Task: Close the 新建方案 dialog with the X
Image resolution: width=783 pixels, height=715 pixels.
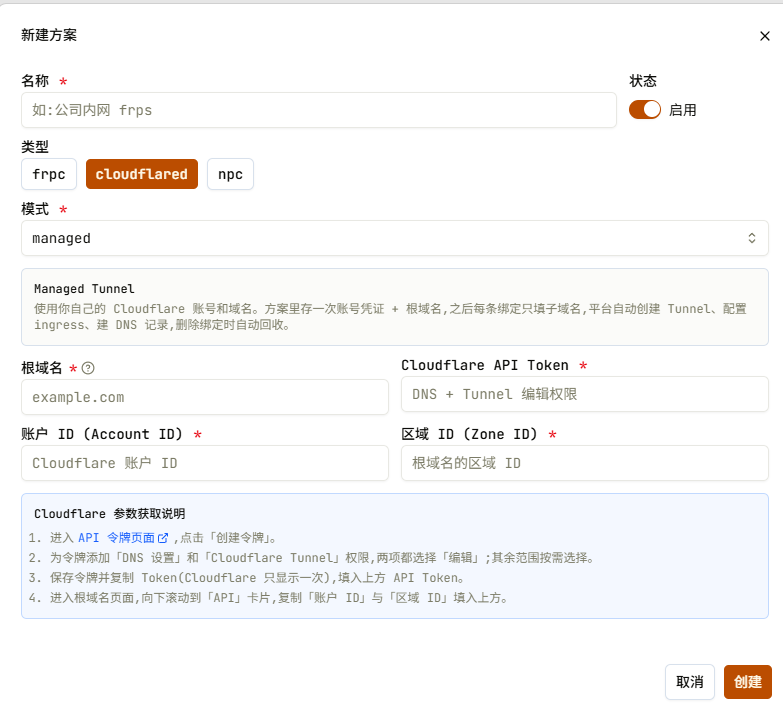Action: (764, 36)
